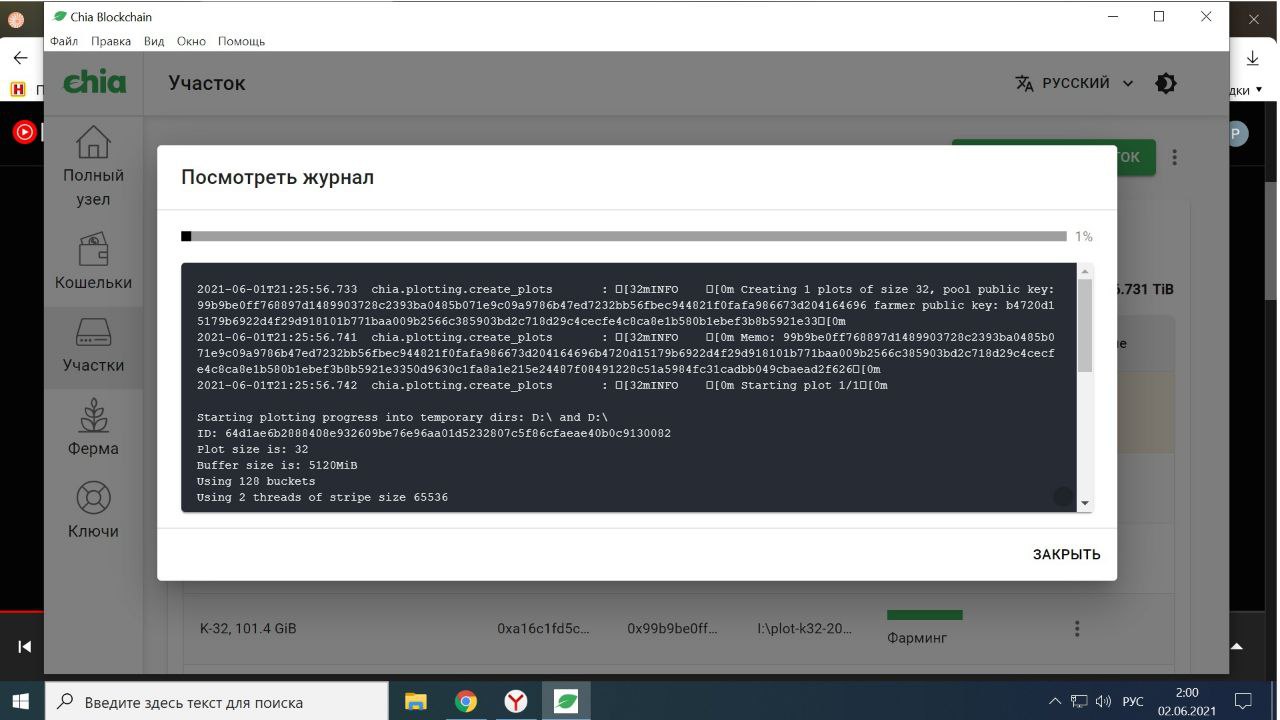Open the Windows Start menu

point(20,701)
